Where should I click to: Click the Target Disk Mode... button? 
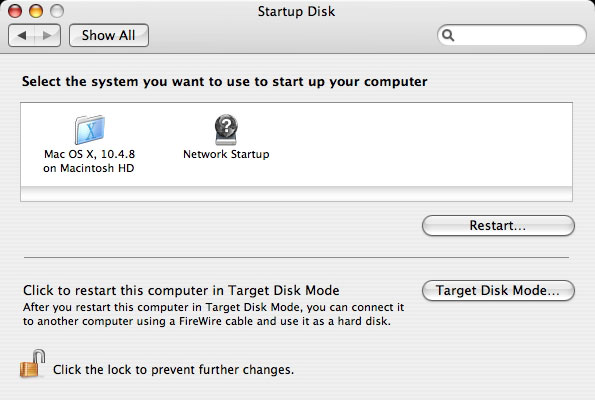498,291
